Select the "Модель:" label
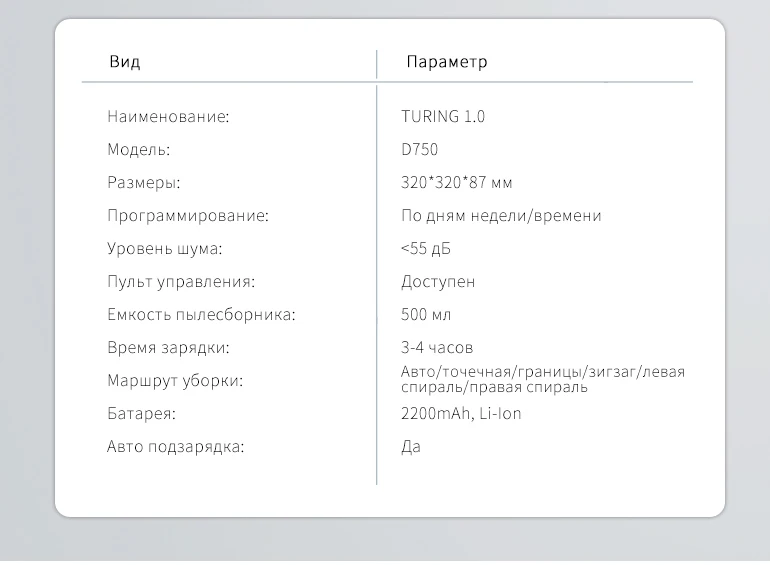The width and height of the screenshot is (770, 565). coord(138,149)
